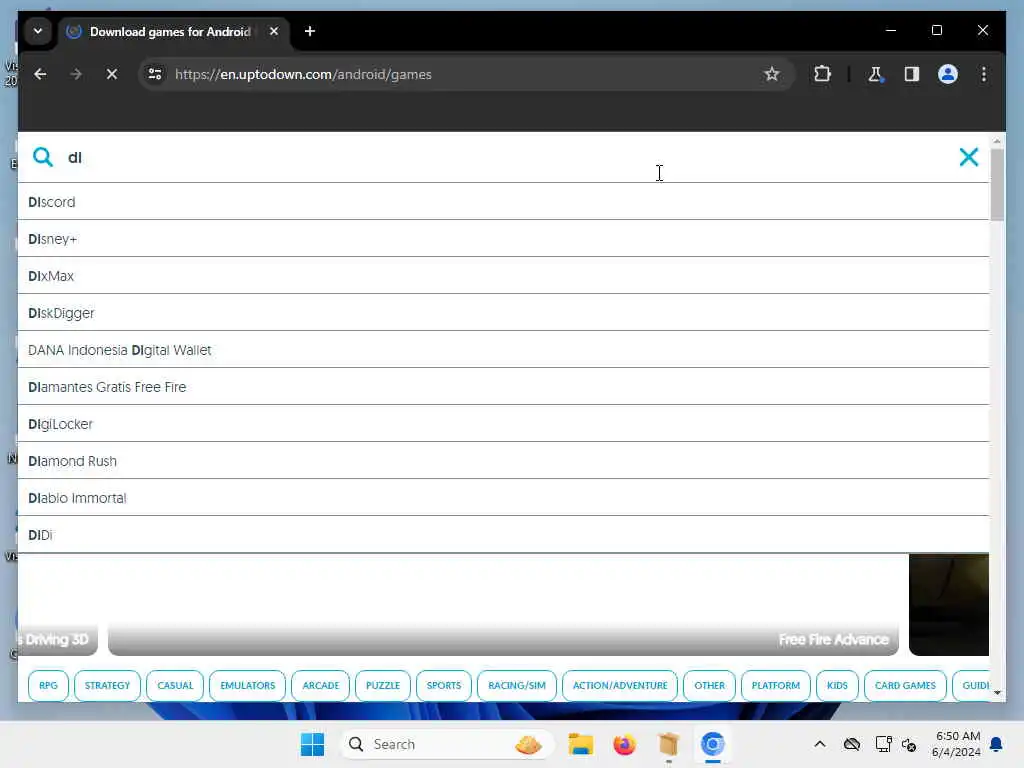
Task: Select the Discord suggestion
Action: click(x=503, y=202)
